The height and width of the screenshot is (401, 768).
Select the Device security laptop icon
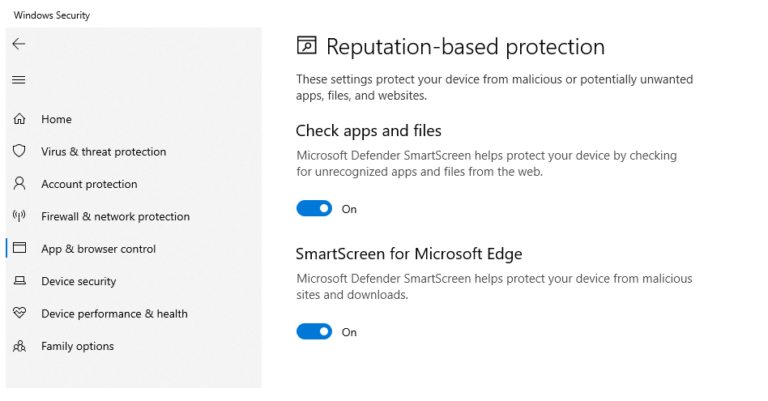[x=19, y=281]
